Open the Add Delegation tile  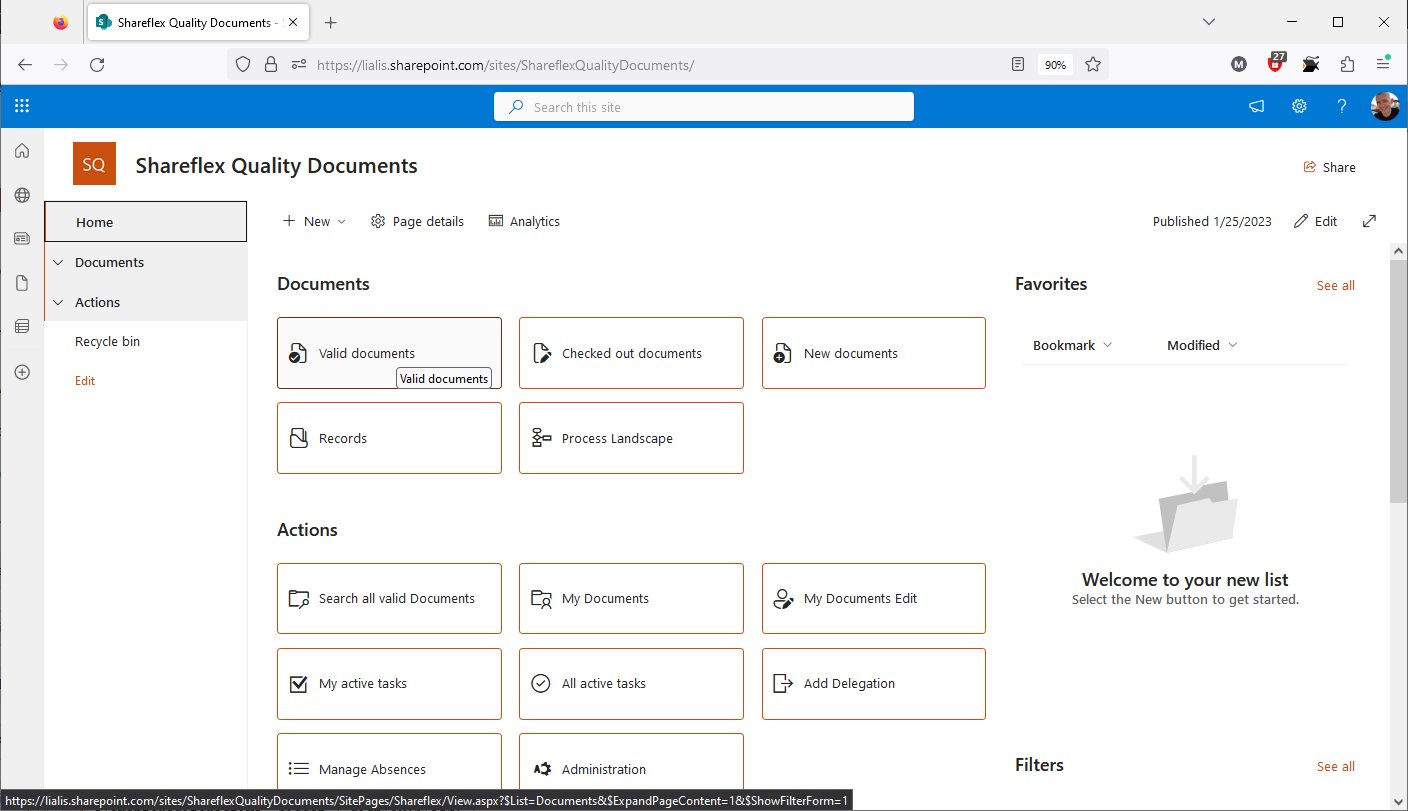(x=874, y=684)
